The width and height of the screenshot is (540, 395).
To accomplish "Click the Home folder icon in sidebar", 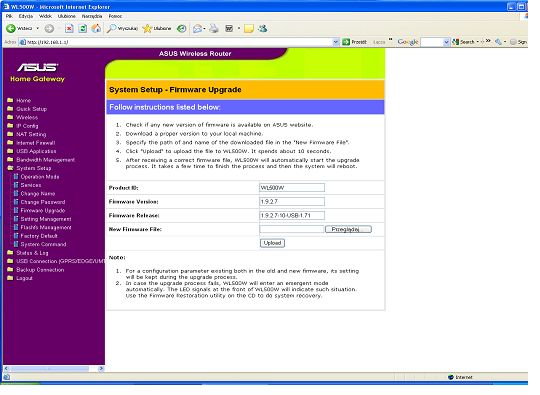I will coord(10,100).
